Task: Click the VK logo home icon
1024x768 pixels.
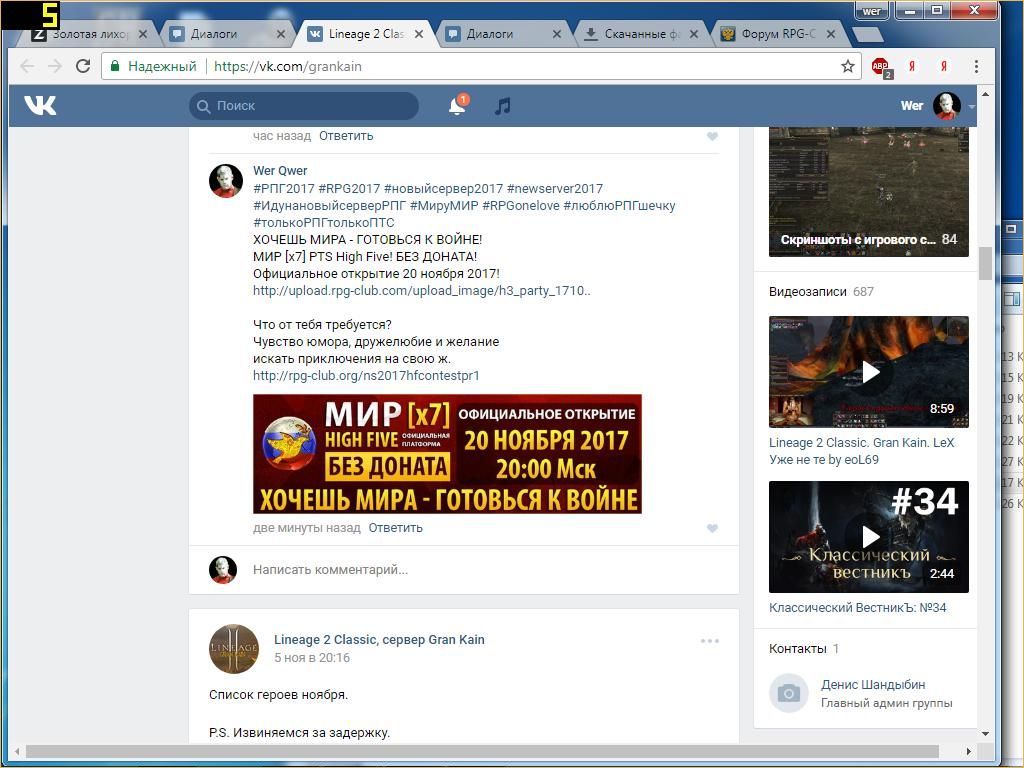Action: tap(40, 105)
